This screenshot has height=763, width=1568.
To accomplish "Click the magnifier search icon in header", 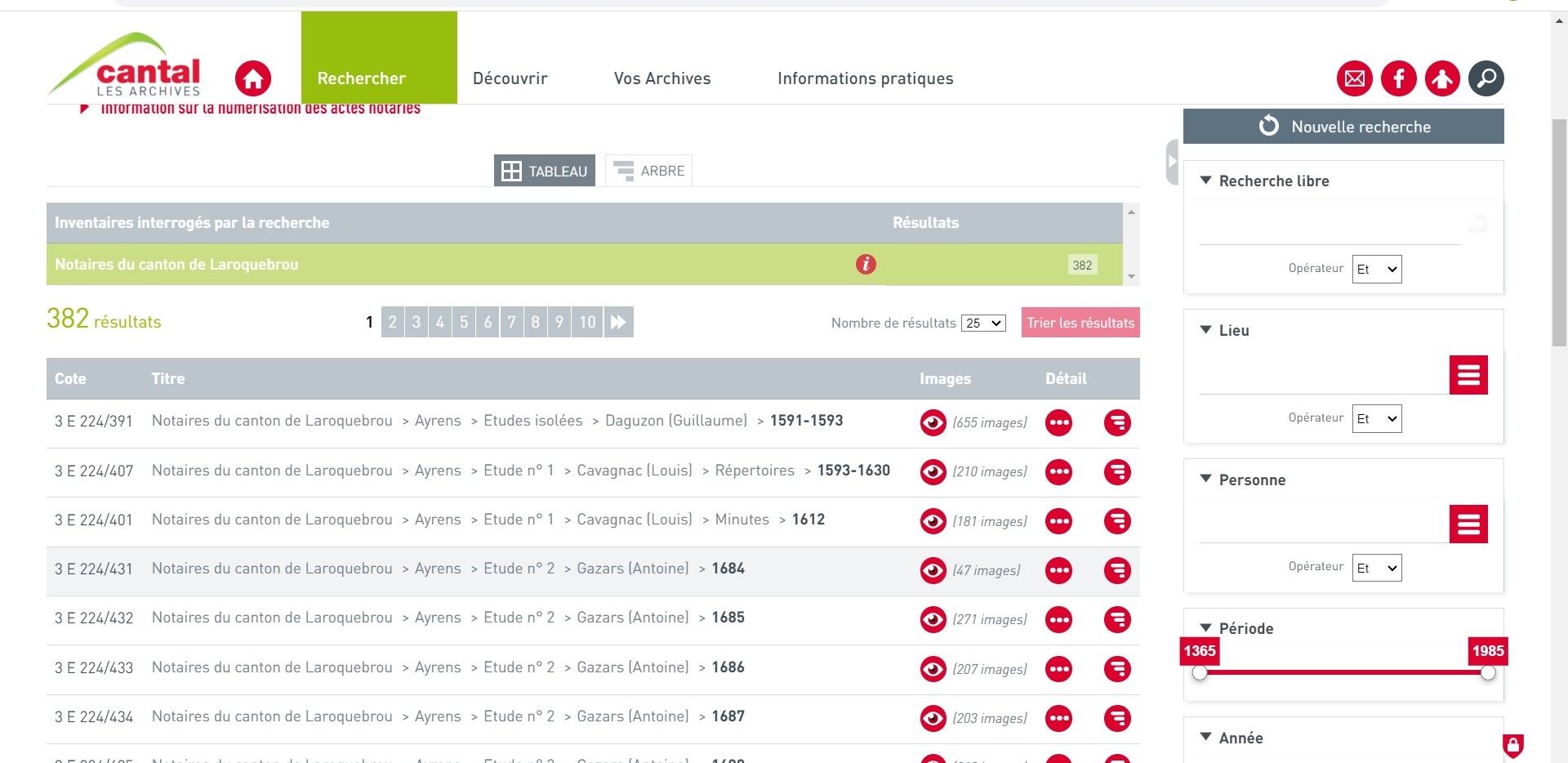I will [x=1486, y=79].
